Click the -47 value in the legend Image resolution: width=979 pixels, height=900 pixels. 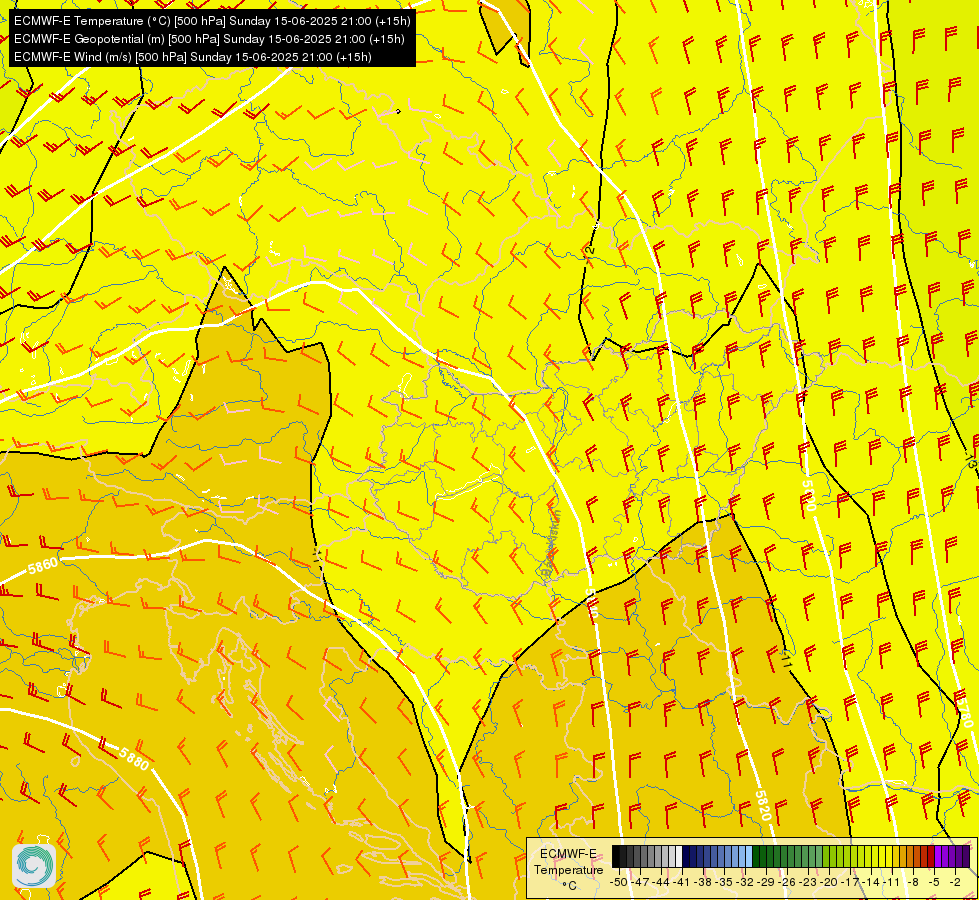640,882
